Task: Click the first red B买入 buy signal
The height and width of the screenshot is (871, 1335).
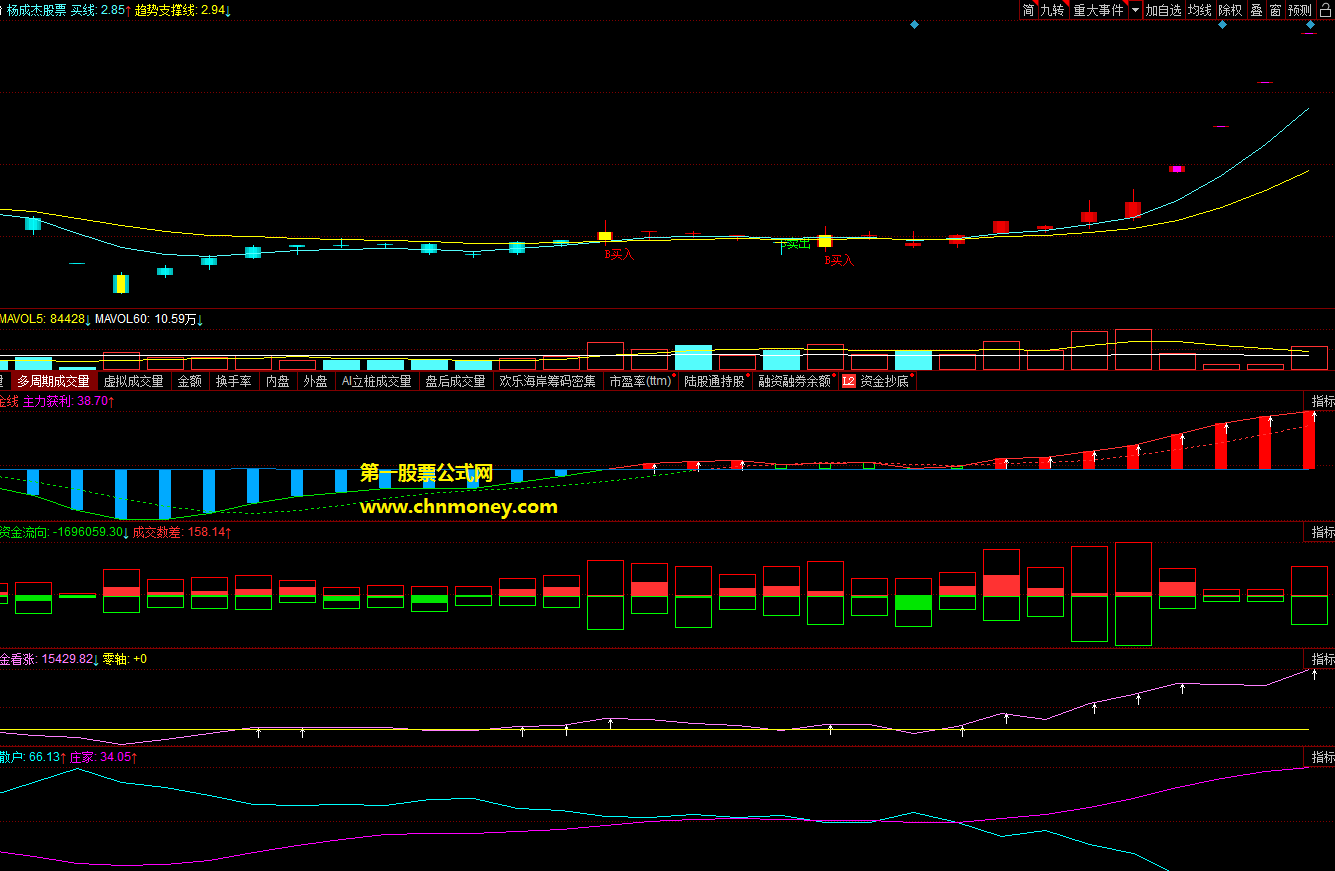Action: 619,255
